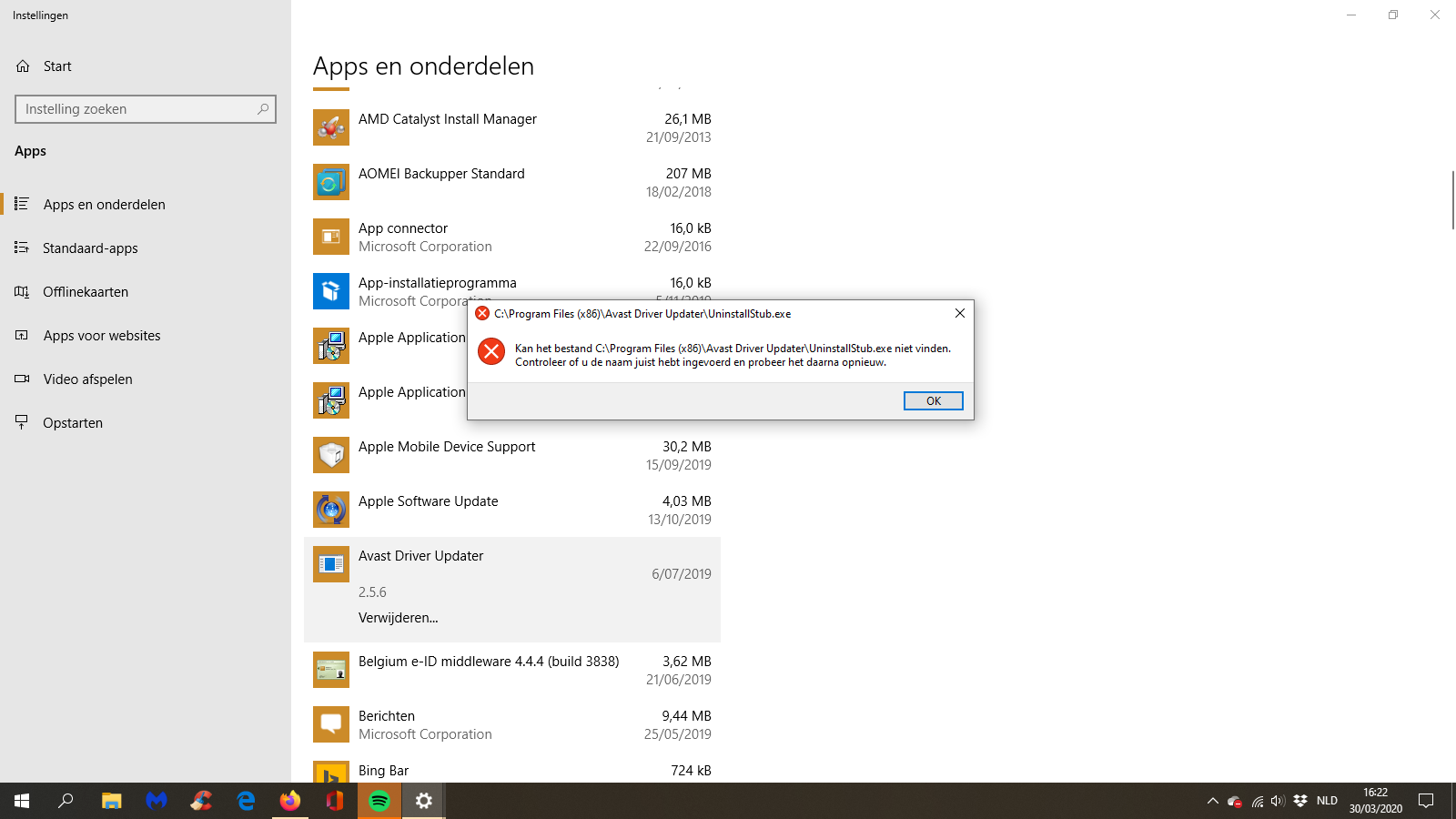The image size is (1456, 819).
Task: Select the Belgium e-ID middleware icon
Action: point(331,670)
